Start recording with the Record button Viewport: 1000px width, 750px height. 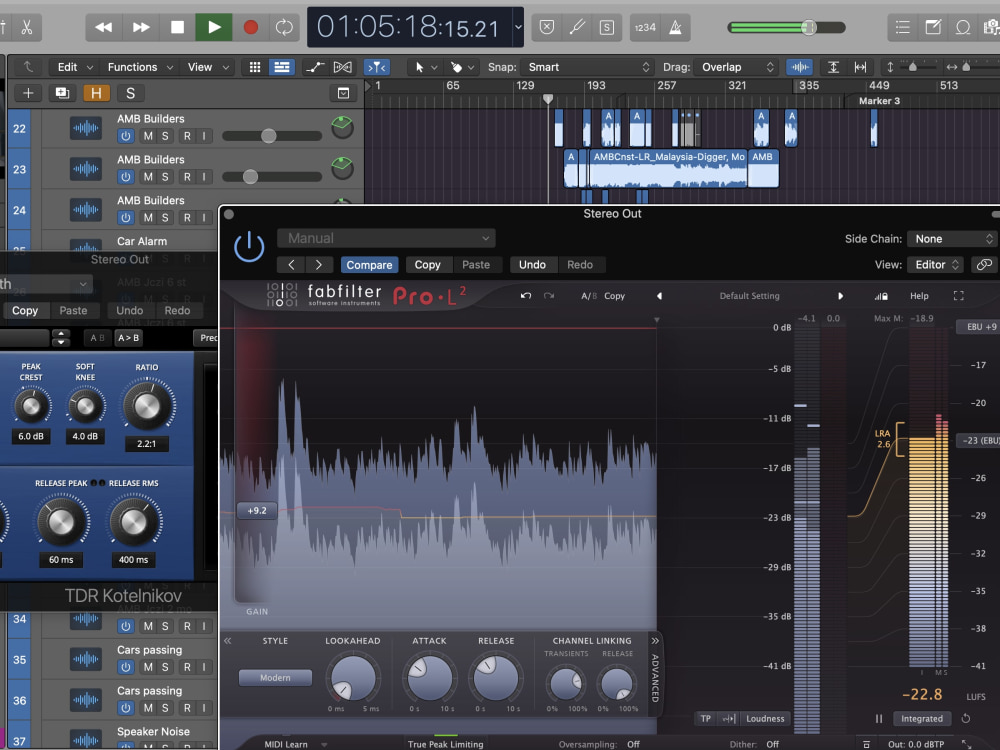point(251,27)
